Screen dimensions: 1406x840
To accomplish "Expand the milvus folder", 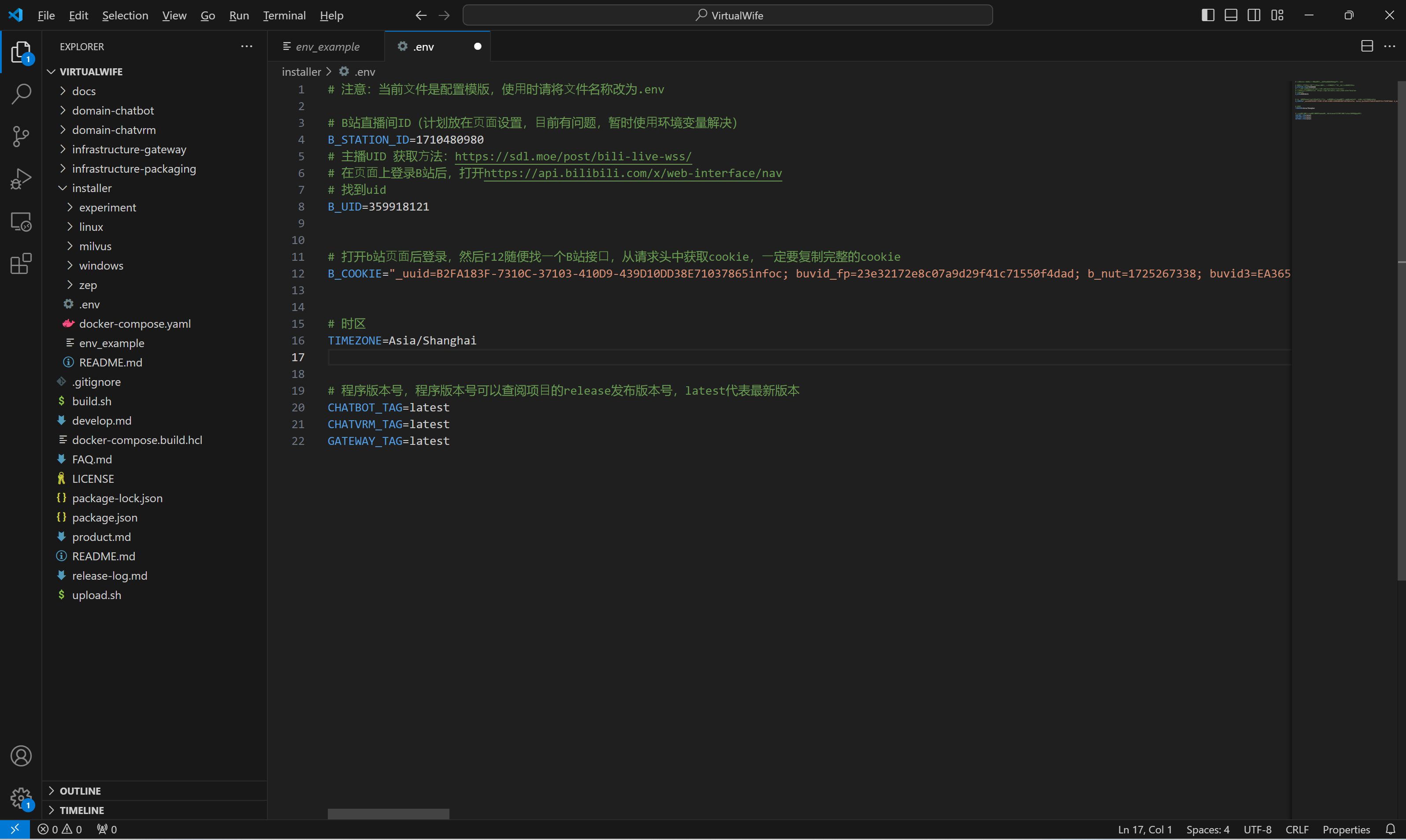I will (x=95, y=246).
